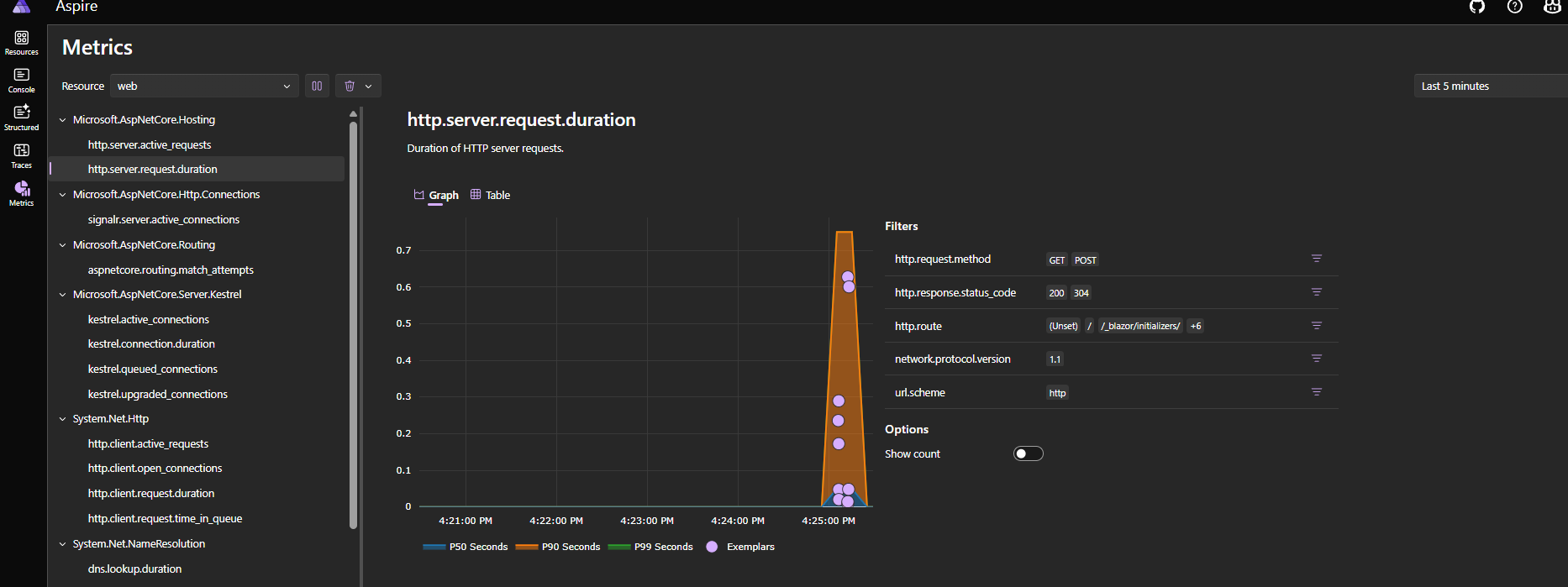
Task: Toggle the Show count switch
Action: click(1029, 453)
